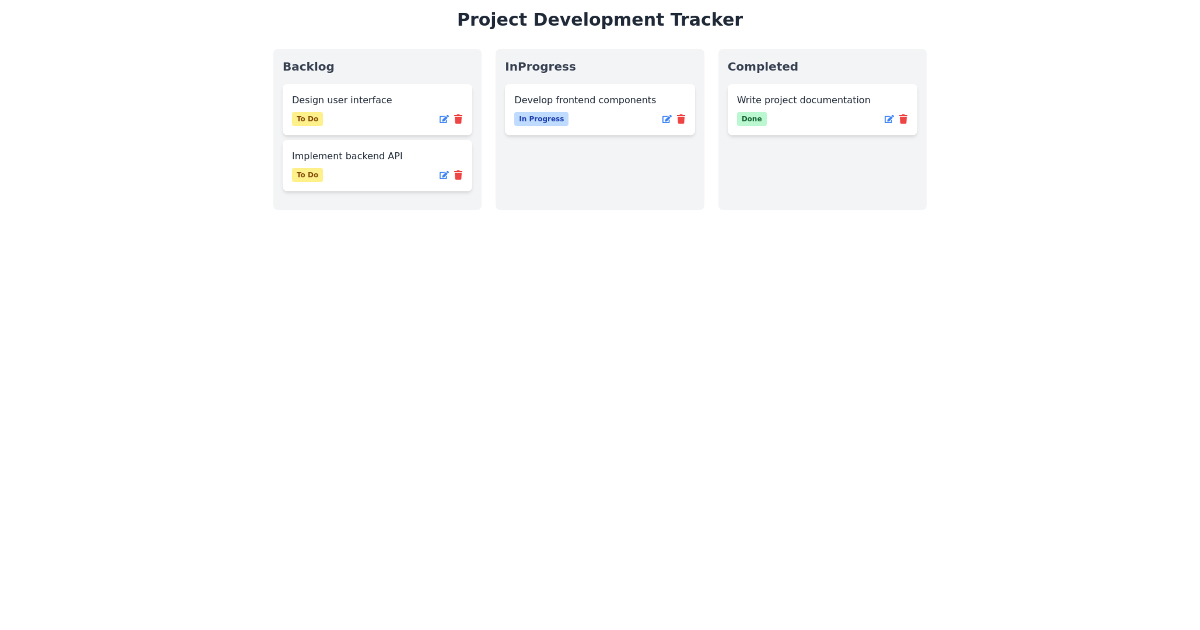Click the In Progress badge
The width and height of the screenshot is (1200, 630).
[x=541, y=118]
